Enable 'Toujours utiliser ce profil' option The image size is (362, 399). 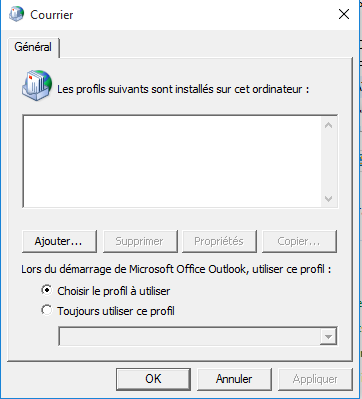(x=47, y=310)
